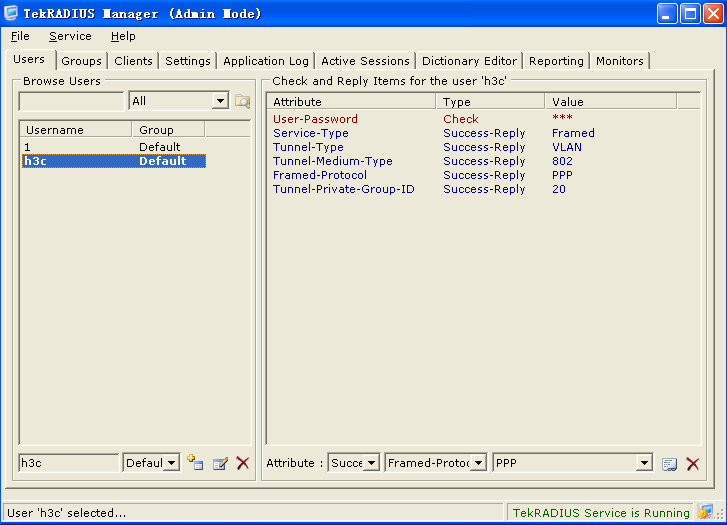Switch to the Clients tab

(x=133, y=61)
